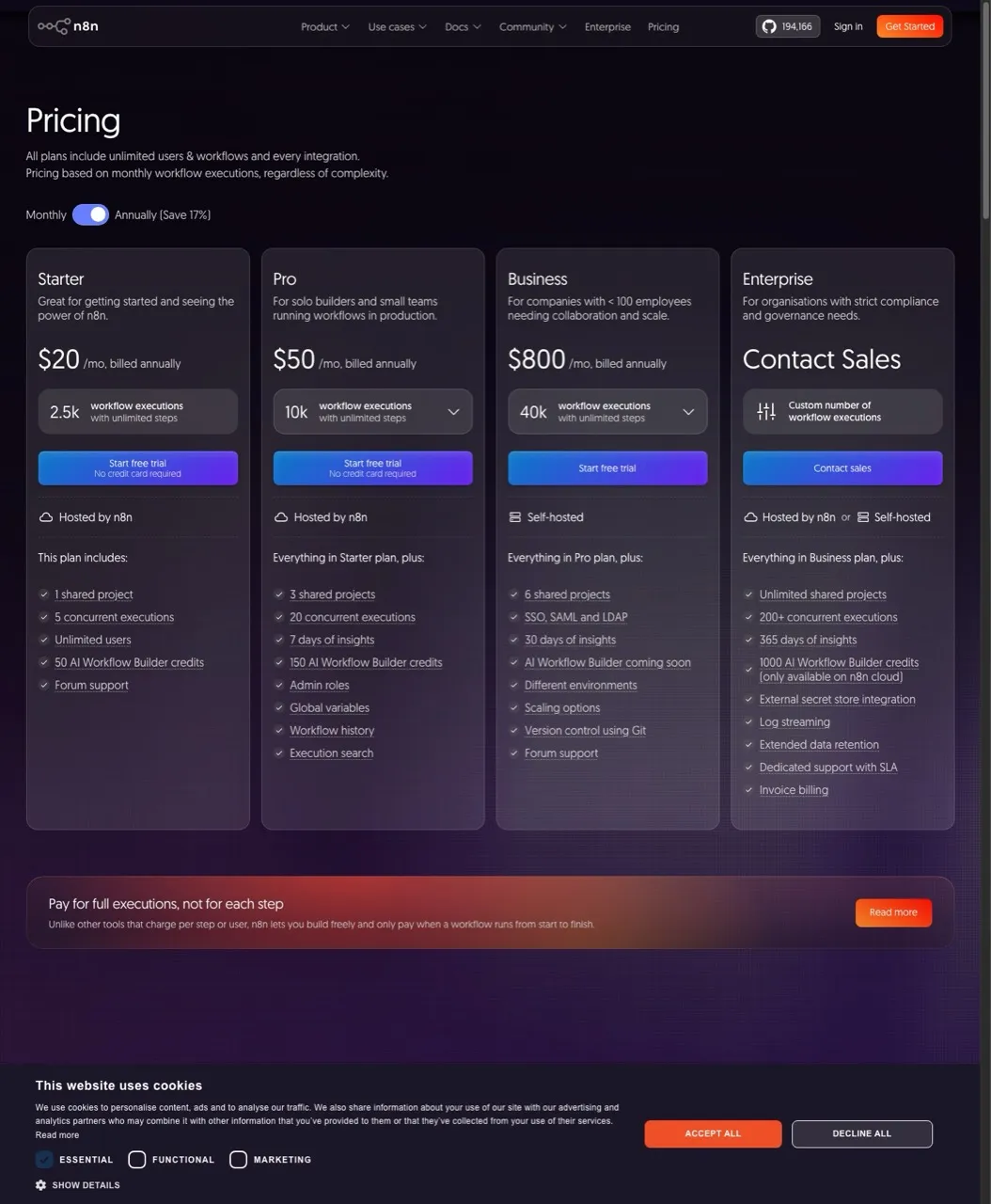Click the Extended data retention feature
Image resolution: width=991 pixels, height=1204 pixels.
(819, 745)
